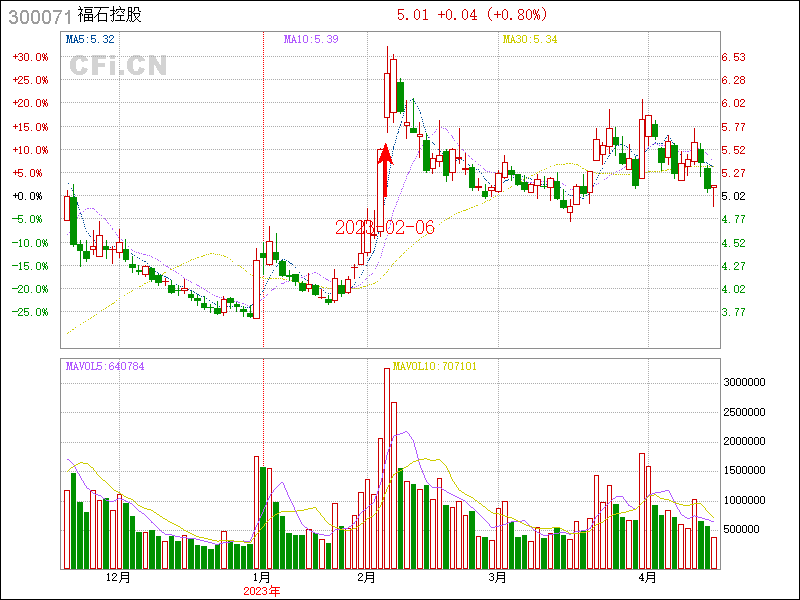Click the MA10:5.39 indicator label
800x600 pixels.
[311, 39]
